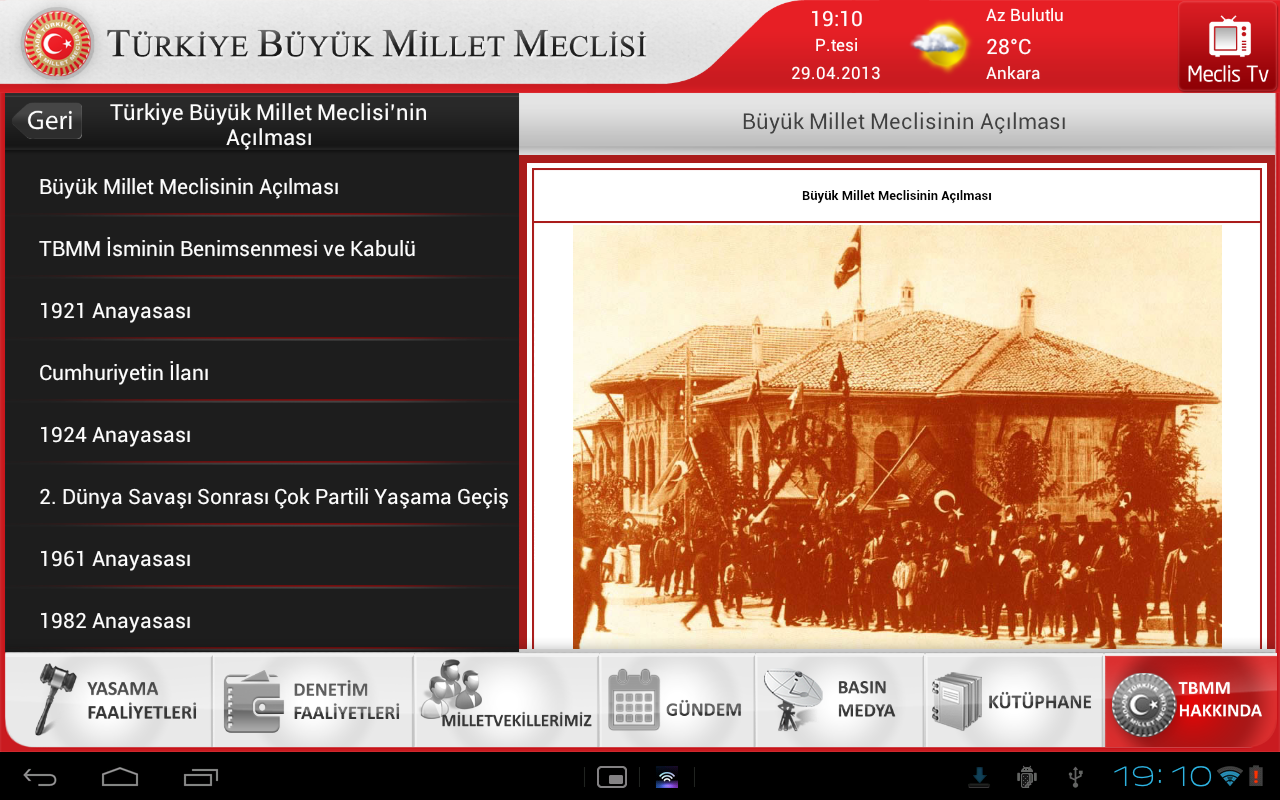Select 1961 Anayasası from the list

[x=262, y=559]
